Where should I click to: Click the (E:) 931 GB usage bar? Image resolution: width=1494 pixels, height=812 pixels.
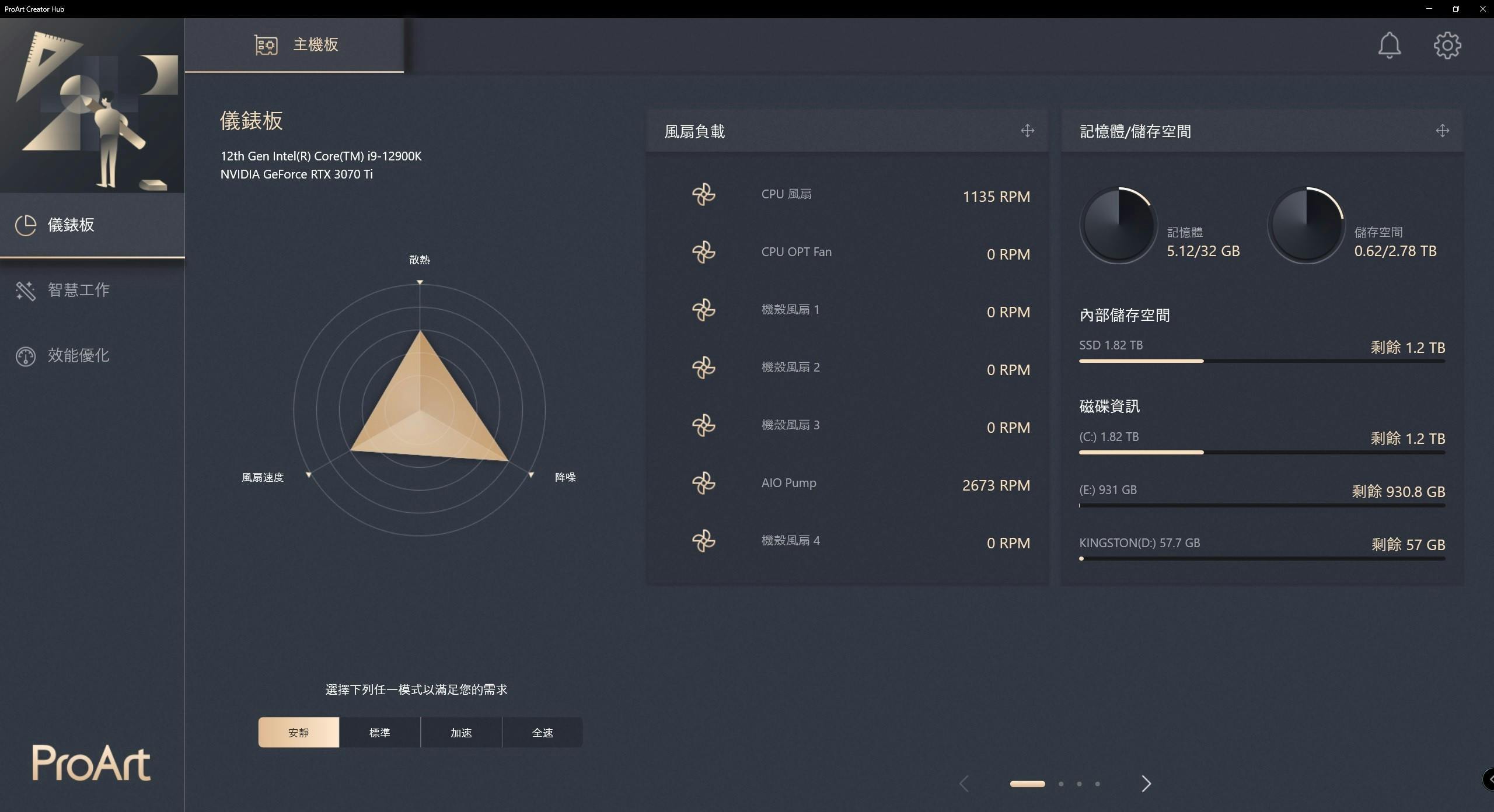click(1262, 505)
